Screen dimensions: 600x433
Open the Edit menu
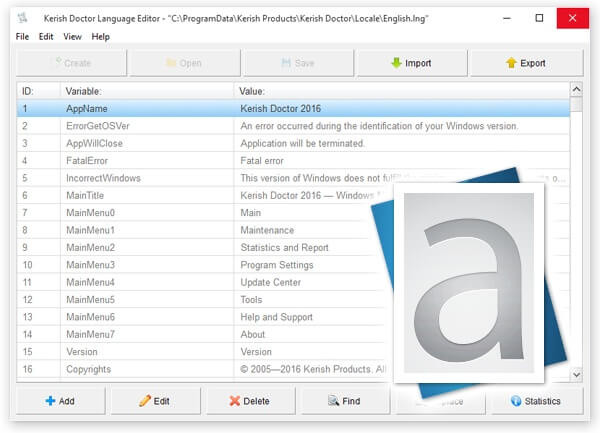click(46, 37)
